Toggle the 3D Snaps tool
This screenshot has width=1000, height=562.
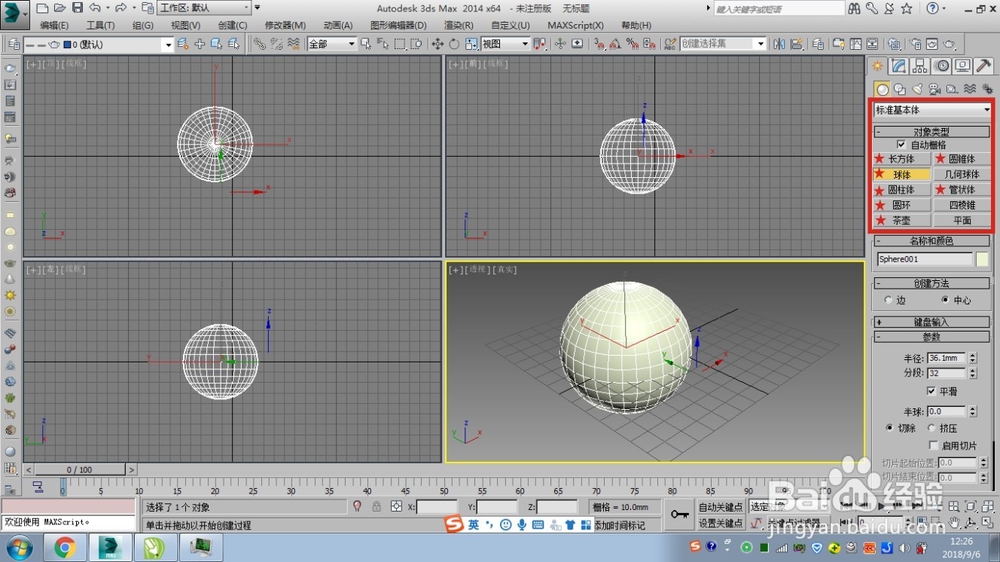598,44
